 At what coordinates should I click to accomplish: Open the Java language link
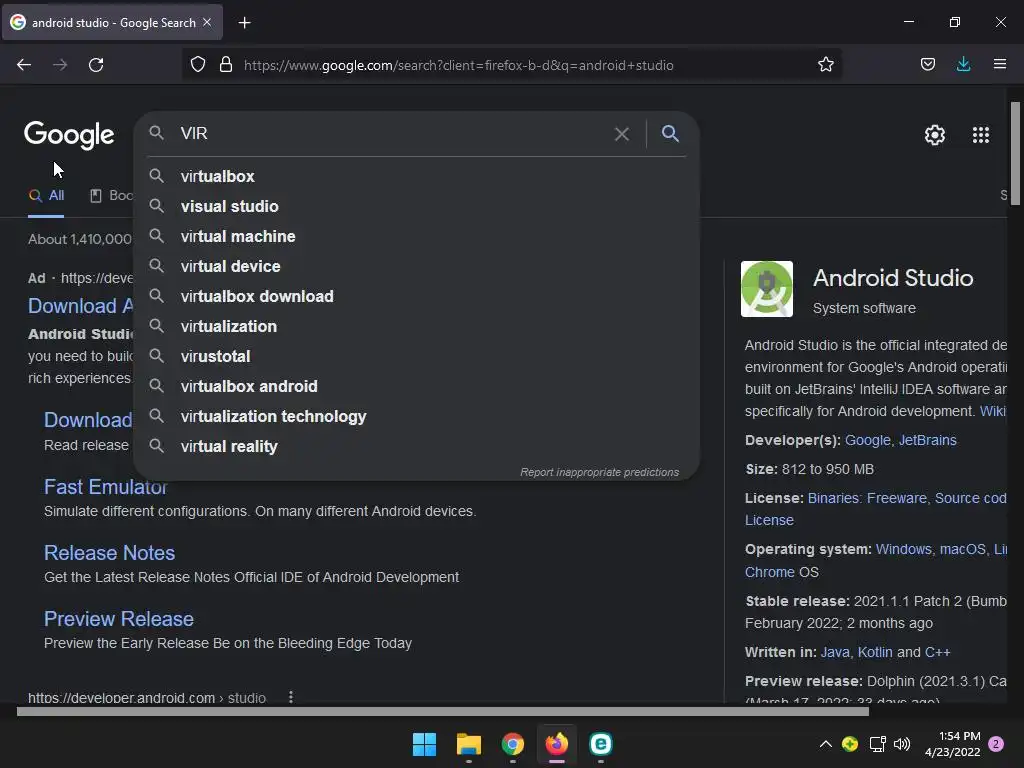point(835,652)
